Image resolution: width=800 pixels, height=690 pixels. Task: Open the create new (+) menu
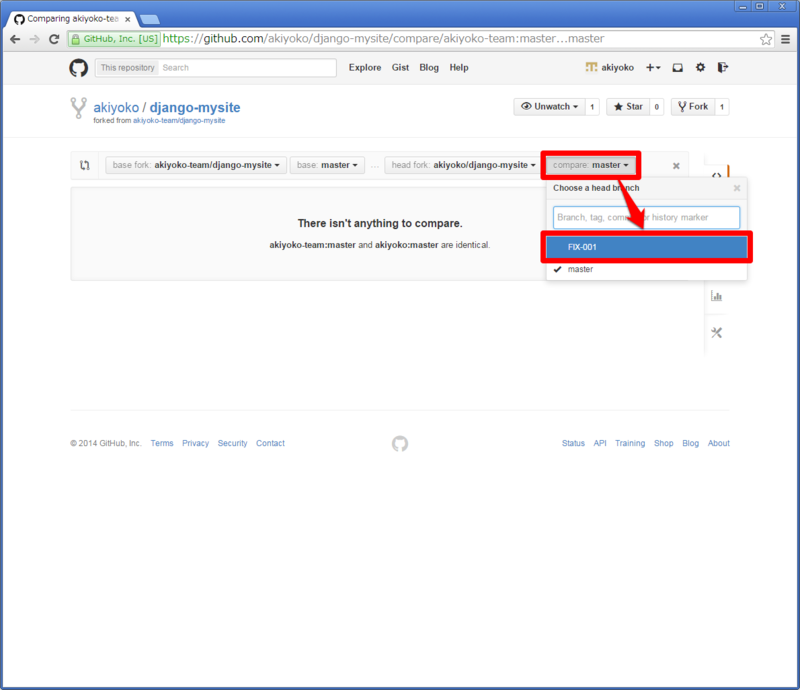(653, 67)
